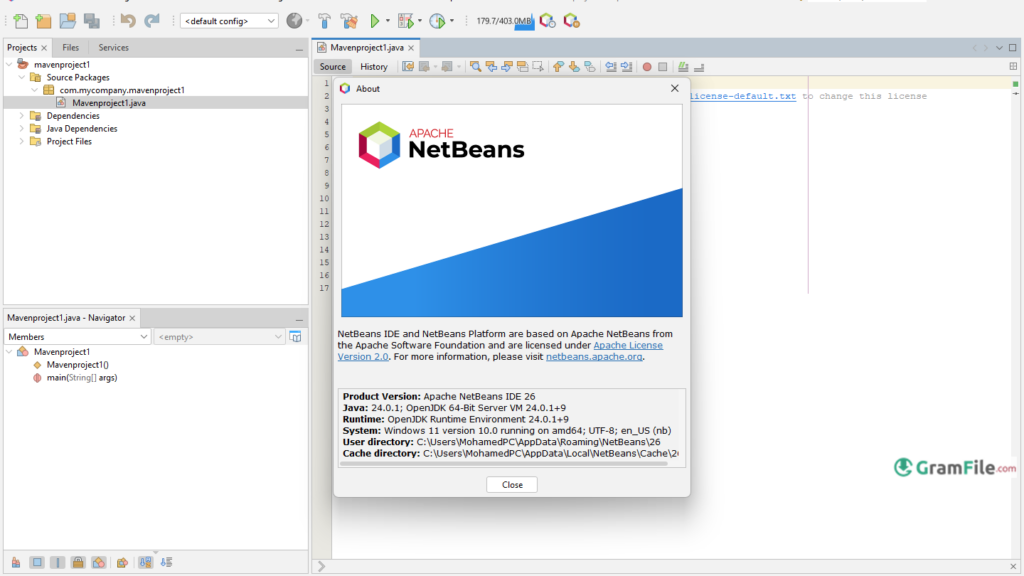Toggle Show Inherited Members in Navigator
1024x576 pixels.
(x=16, y=562)
